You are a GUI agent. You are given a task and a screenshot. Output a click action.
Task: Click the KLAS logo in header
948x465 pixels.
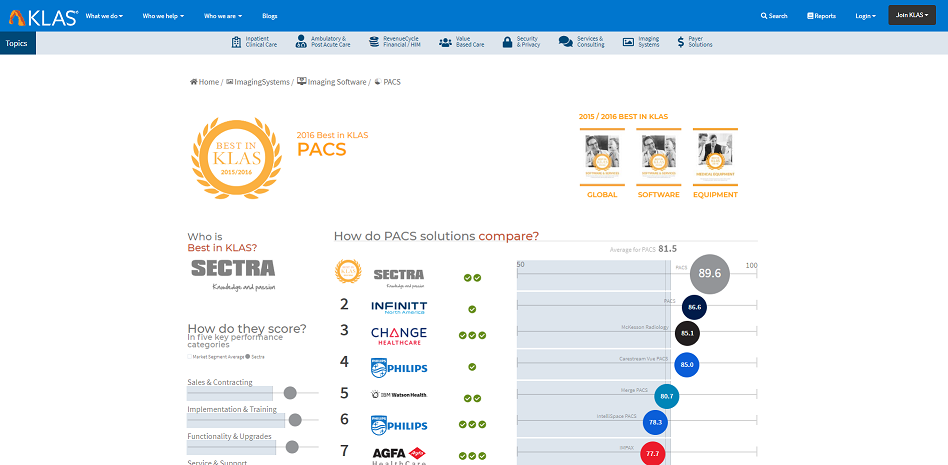[x=43, y=17]
